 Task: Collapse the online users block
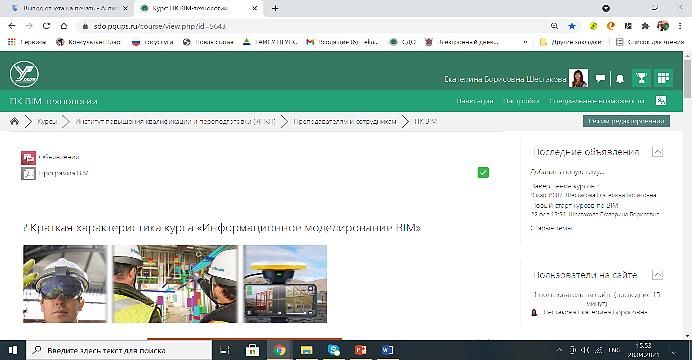(x=657, y=275)
